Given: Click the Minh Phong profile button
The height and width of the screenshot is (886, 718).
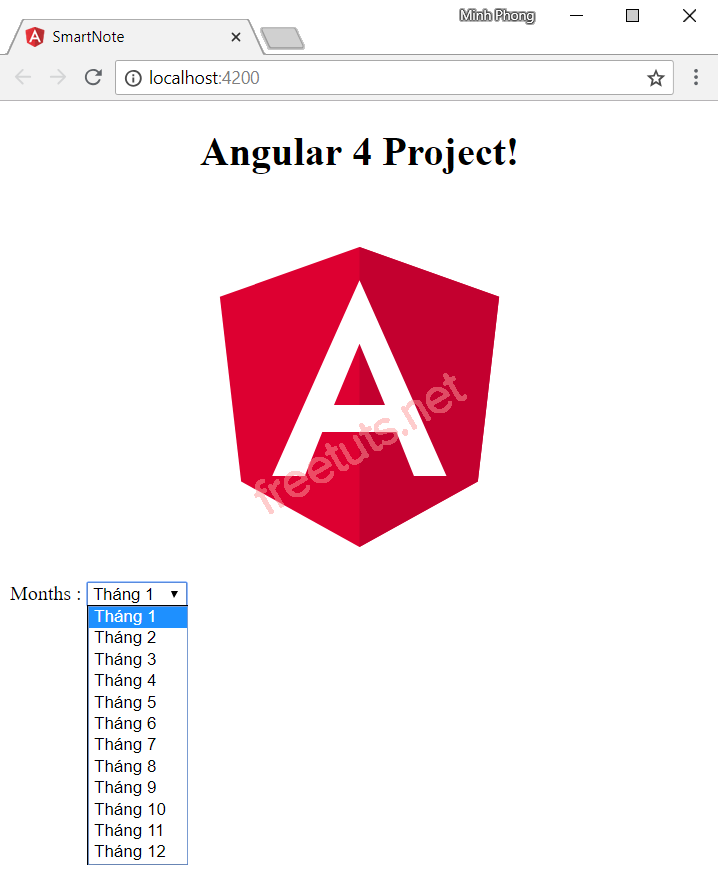Looking at the screenshot, I should pyautogui.click(x=496, y=16).
